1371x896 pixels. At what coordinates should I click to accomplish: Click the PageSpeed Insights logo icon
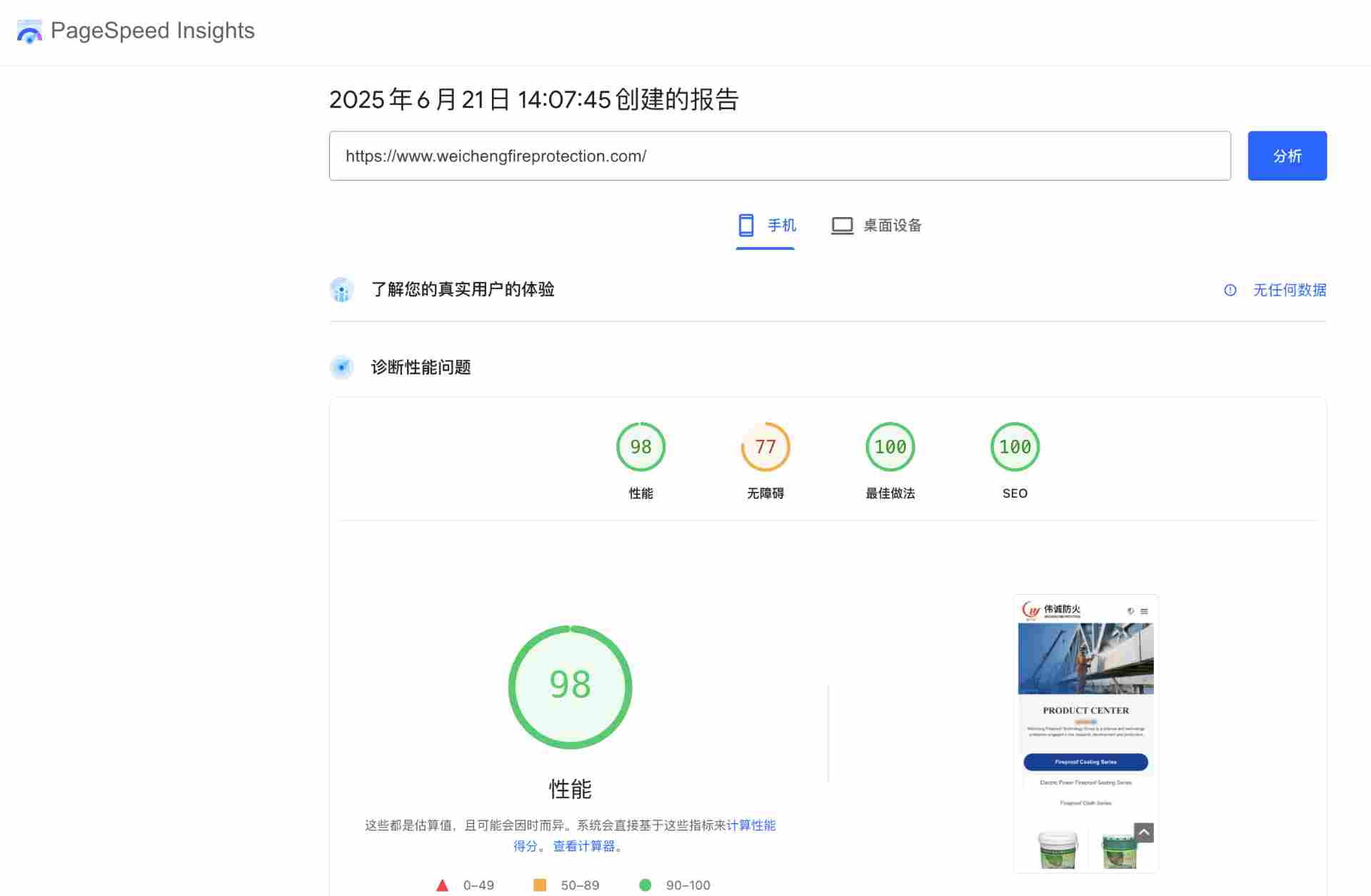(x=29, y=31)
